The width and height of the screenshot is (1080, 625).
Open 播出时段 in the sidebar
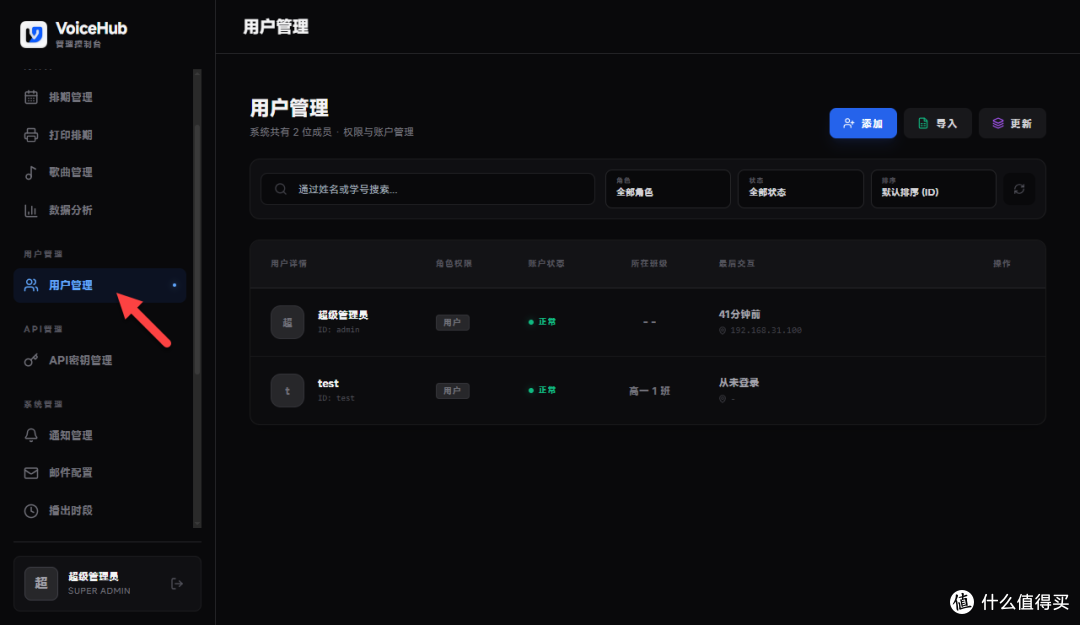(x=100, y=511)
